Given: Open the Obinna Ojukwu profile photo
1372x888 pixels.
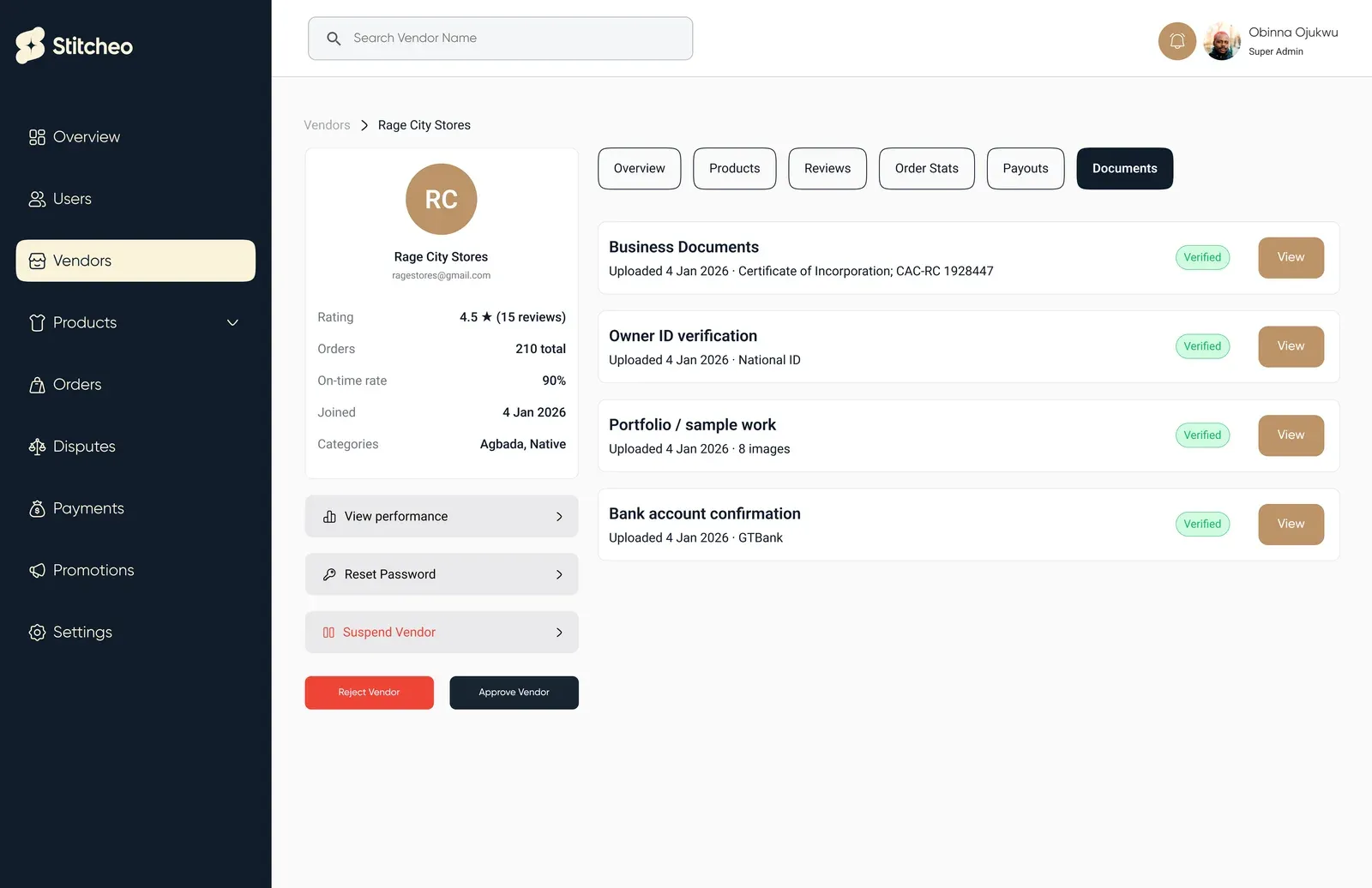Looking at the screenshot, I should pos(1222,41).
